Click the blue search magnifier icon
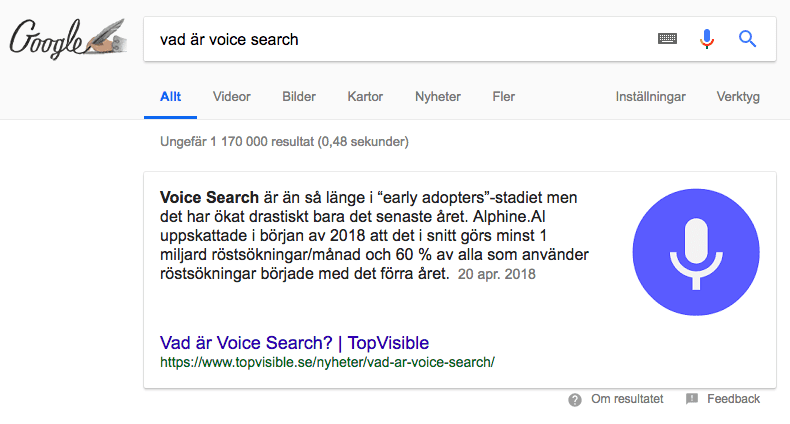The image size is (790, 424). (x=746, y=39)
